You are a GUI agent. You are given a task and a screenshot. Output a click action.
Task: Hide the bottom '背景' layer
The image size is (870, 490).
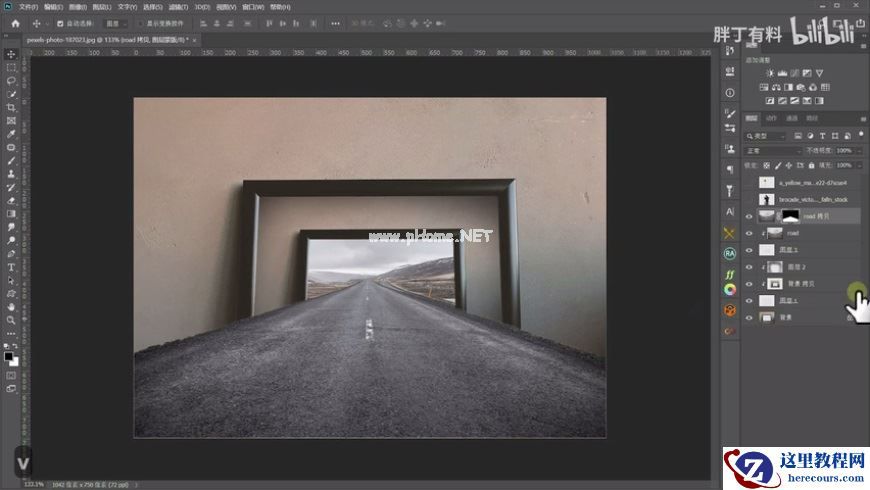click(749, 317)
